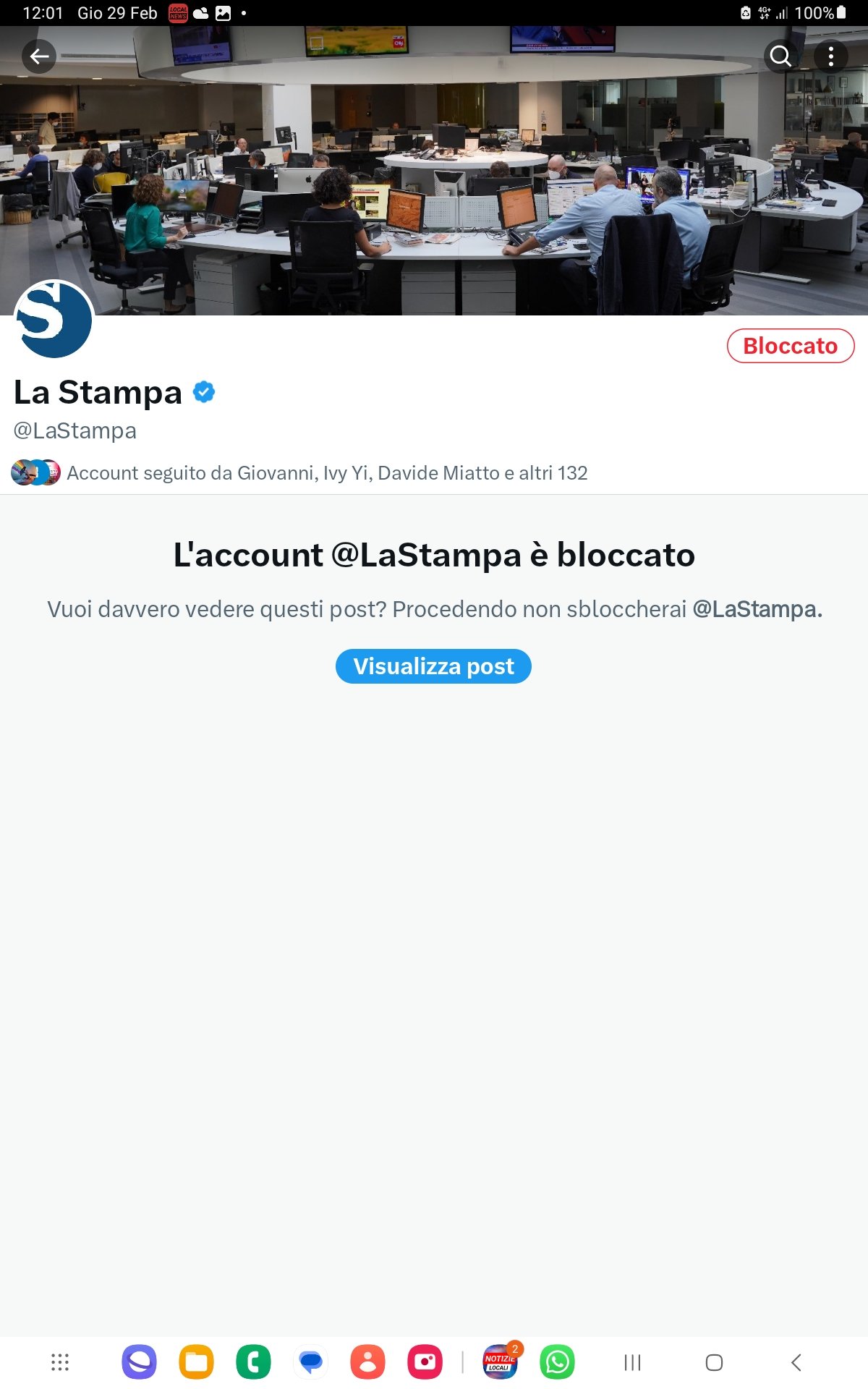Open the blue Messages app icon
868x1389 pixels.
coord(311,1362)
